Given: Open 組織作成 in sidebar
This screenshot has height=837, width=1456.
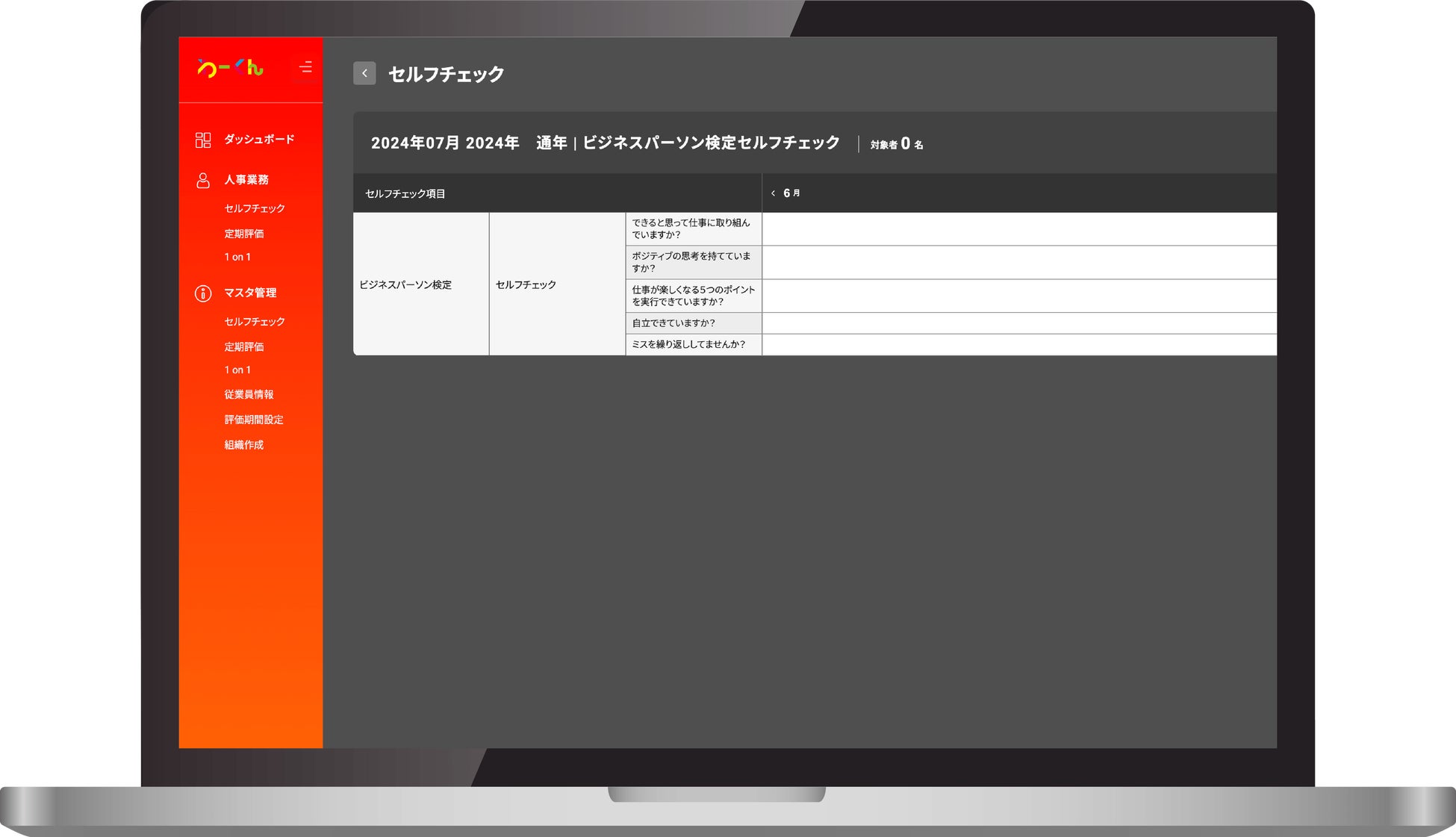Looking at the screenshot, I should tap(244, 445).
